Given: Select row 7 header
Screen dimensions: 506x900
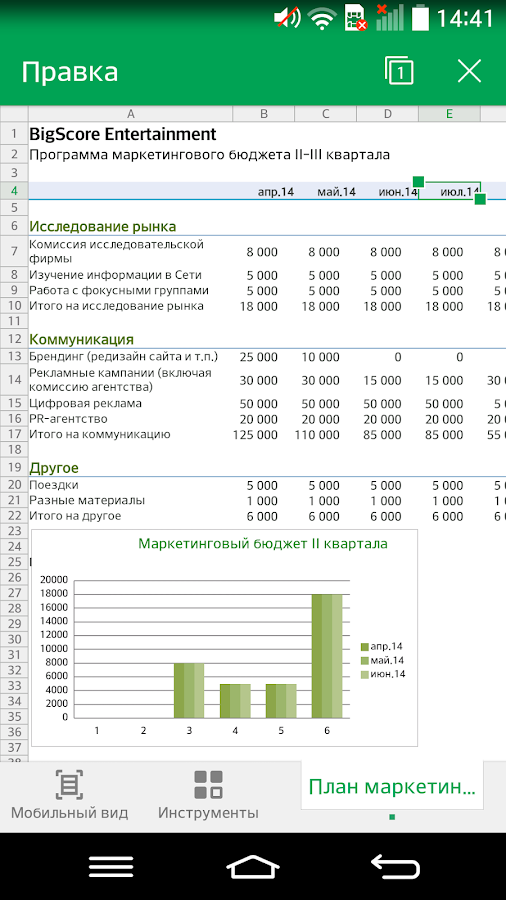Looking at the screenshot, I should 14,251.
